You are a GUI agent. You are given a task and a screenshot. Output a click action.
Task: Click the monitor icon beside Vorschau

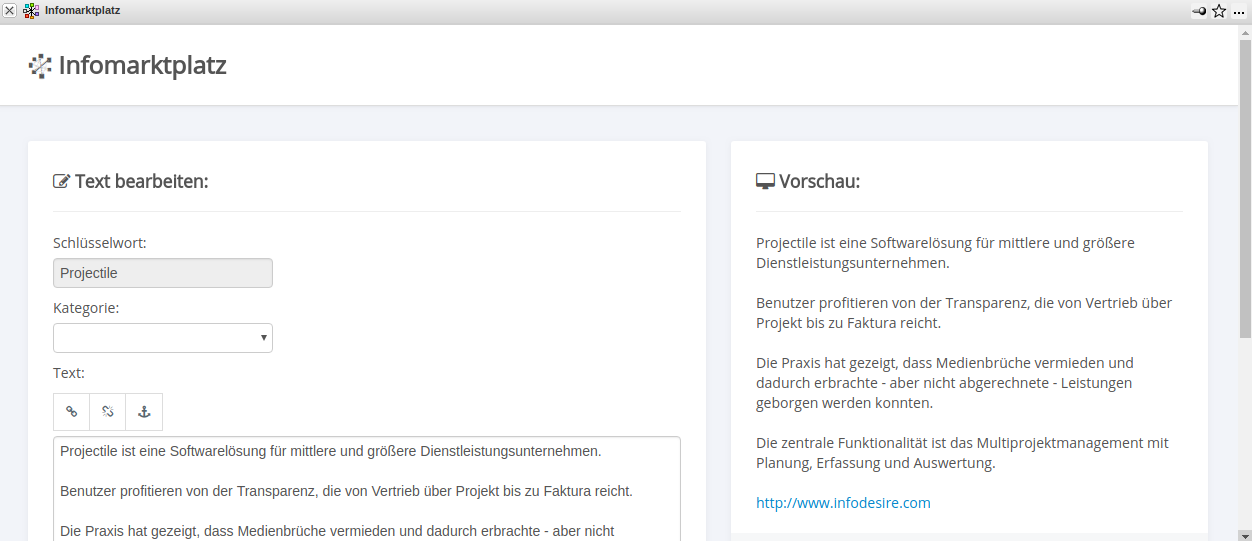765,182
